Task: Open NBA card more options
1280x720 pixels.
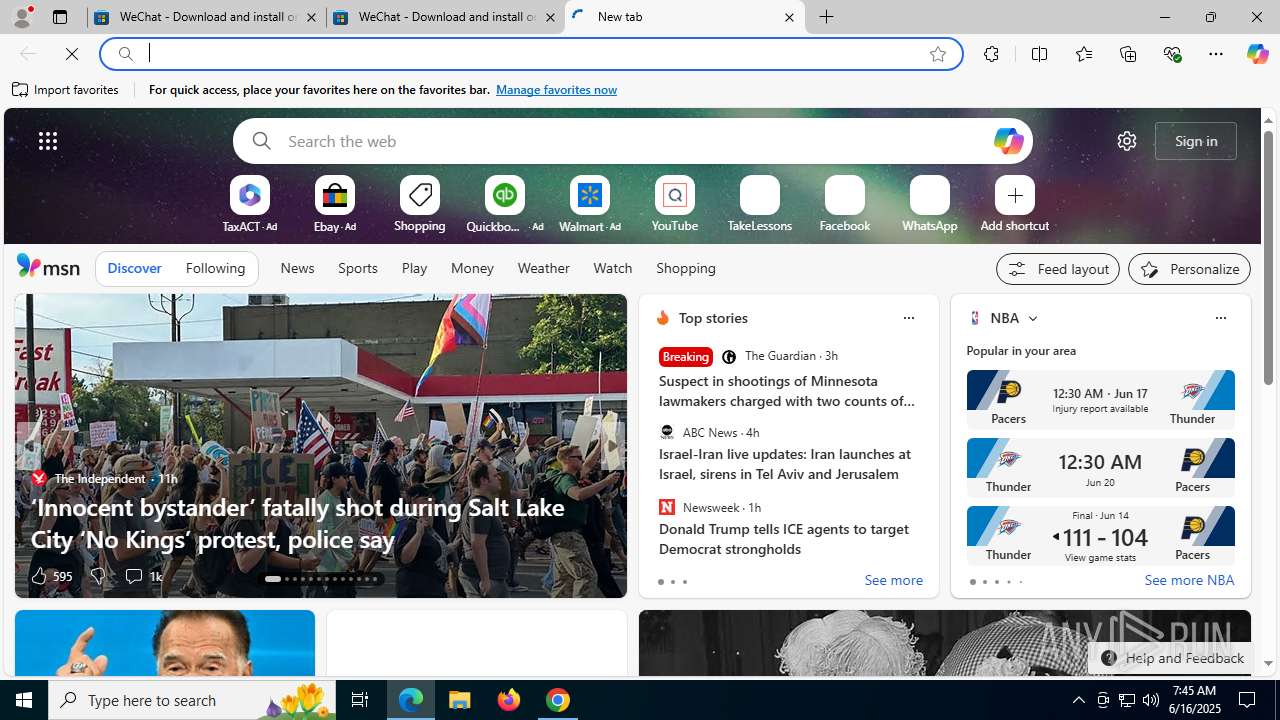Action: [x=1220, y=318]
